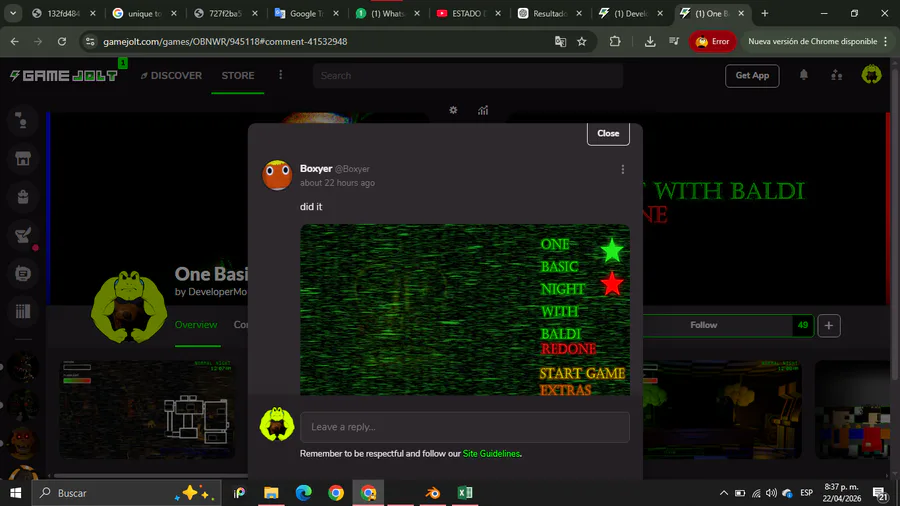
Task: Open Boxyer's profile name link
Action: coord(316,169)
